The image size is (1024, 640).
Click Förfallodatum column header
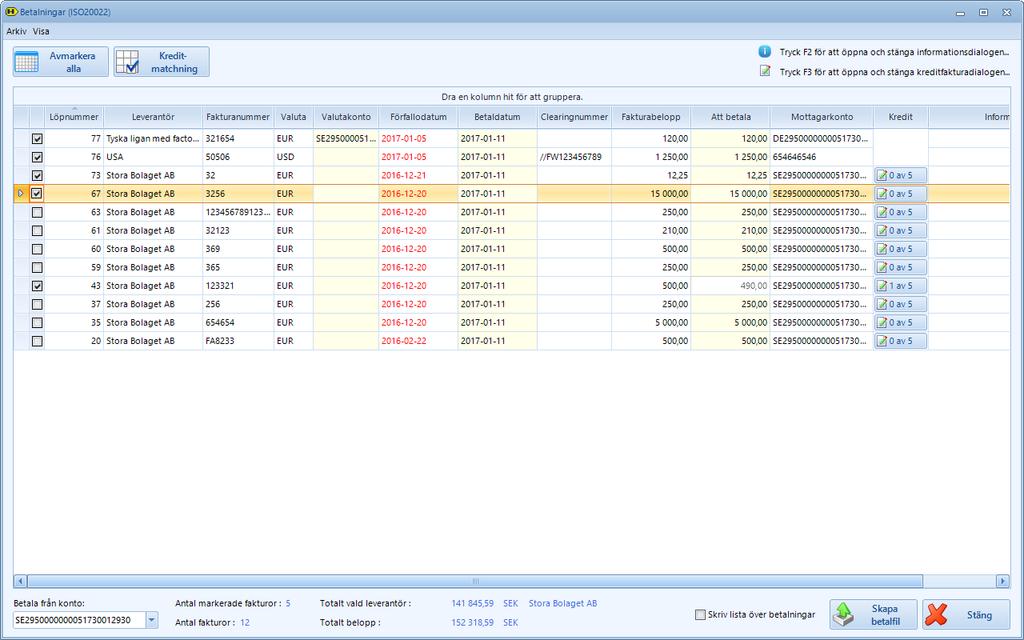(x=418, y=117)
